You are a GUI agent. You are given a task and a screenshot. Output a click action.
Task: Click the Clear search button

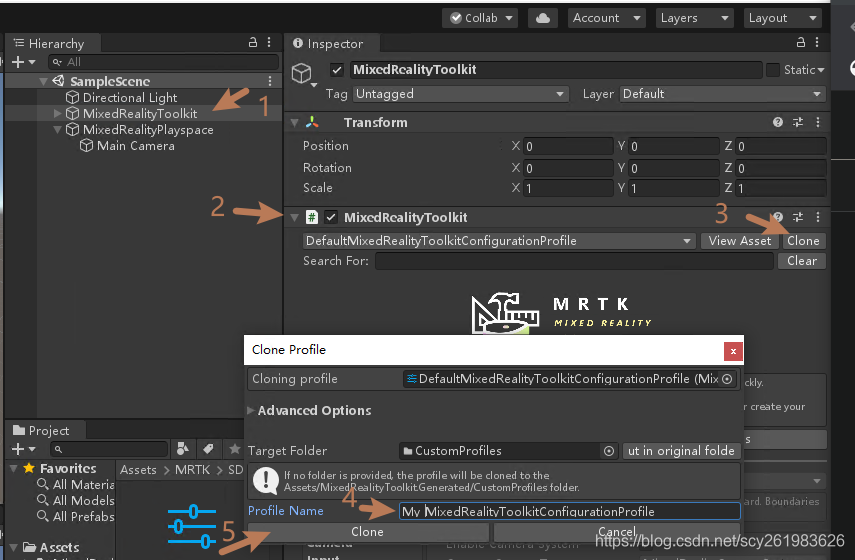pos(802,261)
